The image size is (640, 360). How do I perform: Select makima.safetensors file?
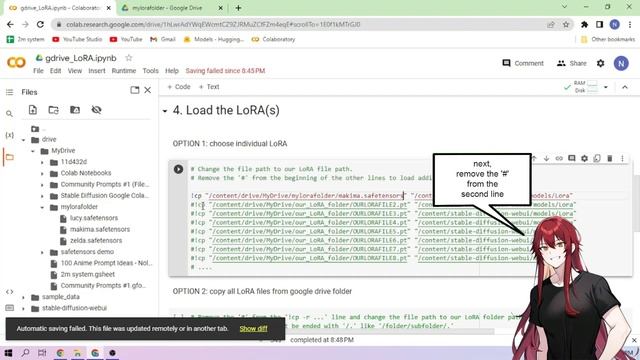click(x=100, y=229)
